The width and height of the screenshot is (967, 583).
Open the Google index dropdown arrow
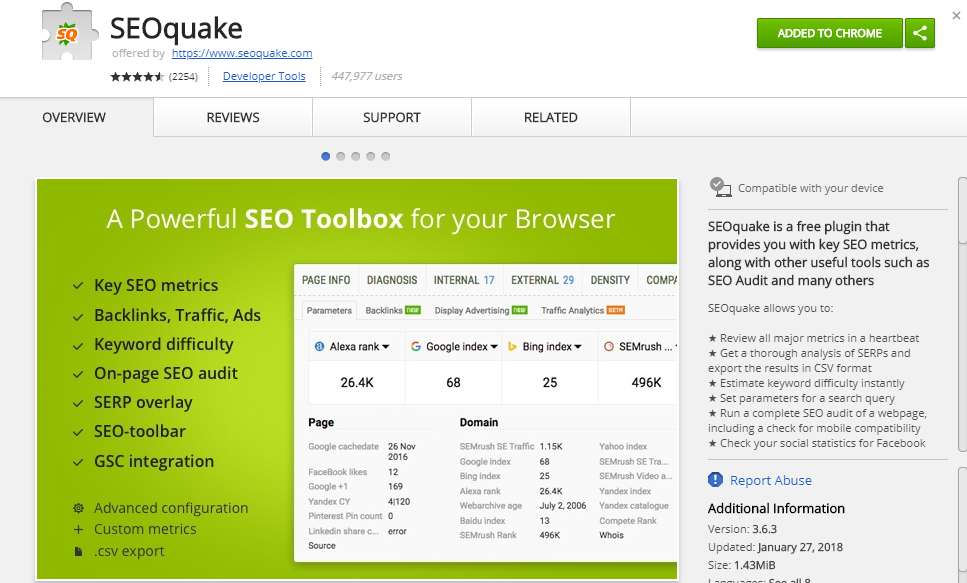coord(494,347)
